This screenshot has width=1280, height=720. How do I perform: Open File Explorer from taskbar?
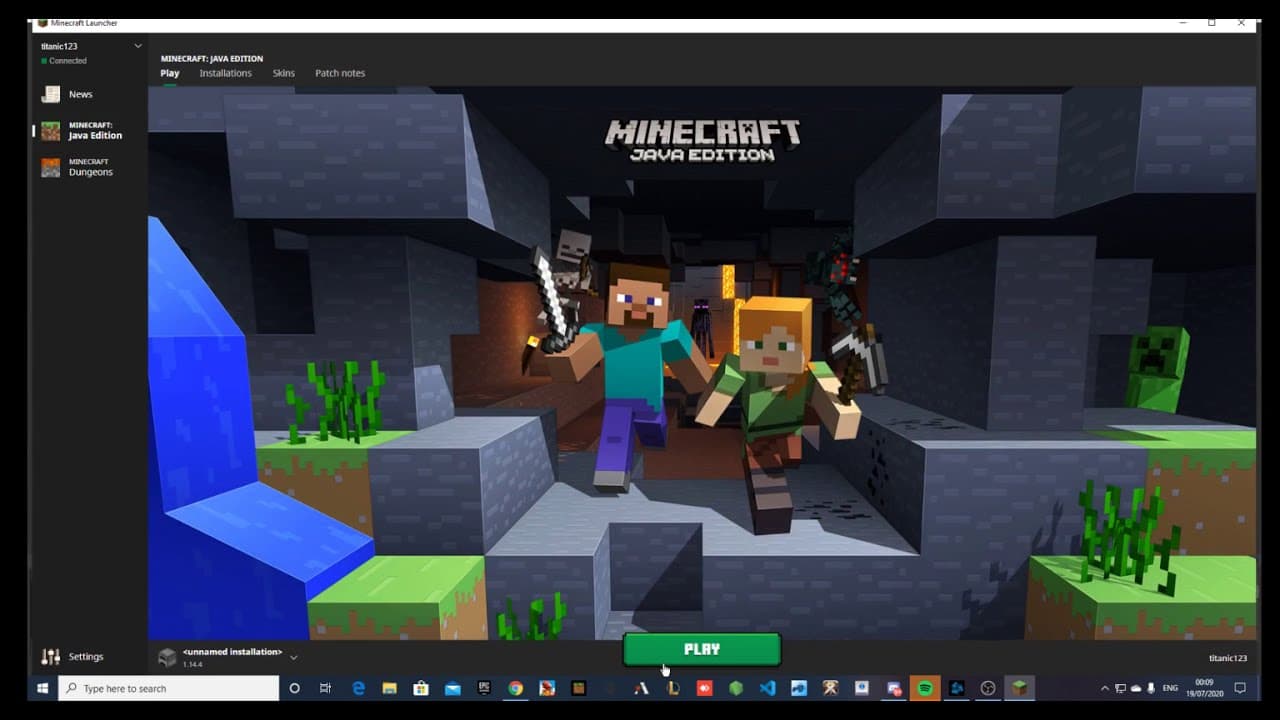[389, 688]
